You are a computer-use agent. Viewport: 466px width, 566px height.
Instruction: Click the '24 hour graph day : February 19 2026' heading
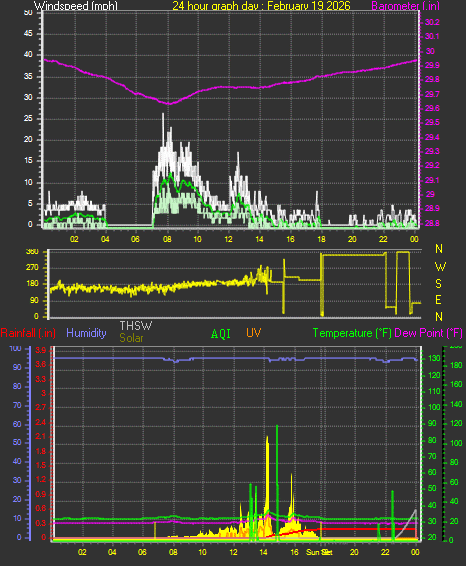(x=261, y=5)
